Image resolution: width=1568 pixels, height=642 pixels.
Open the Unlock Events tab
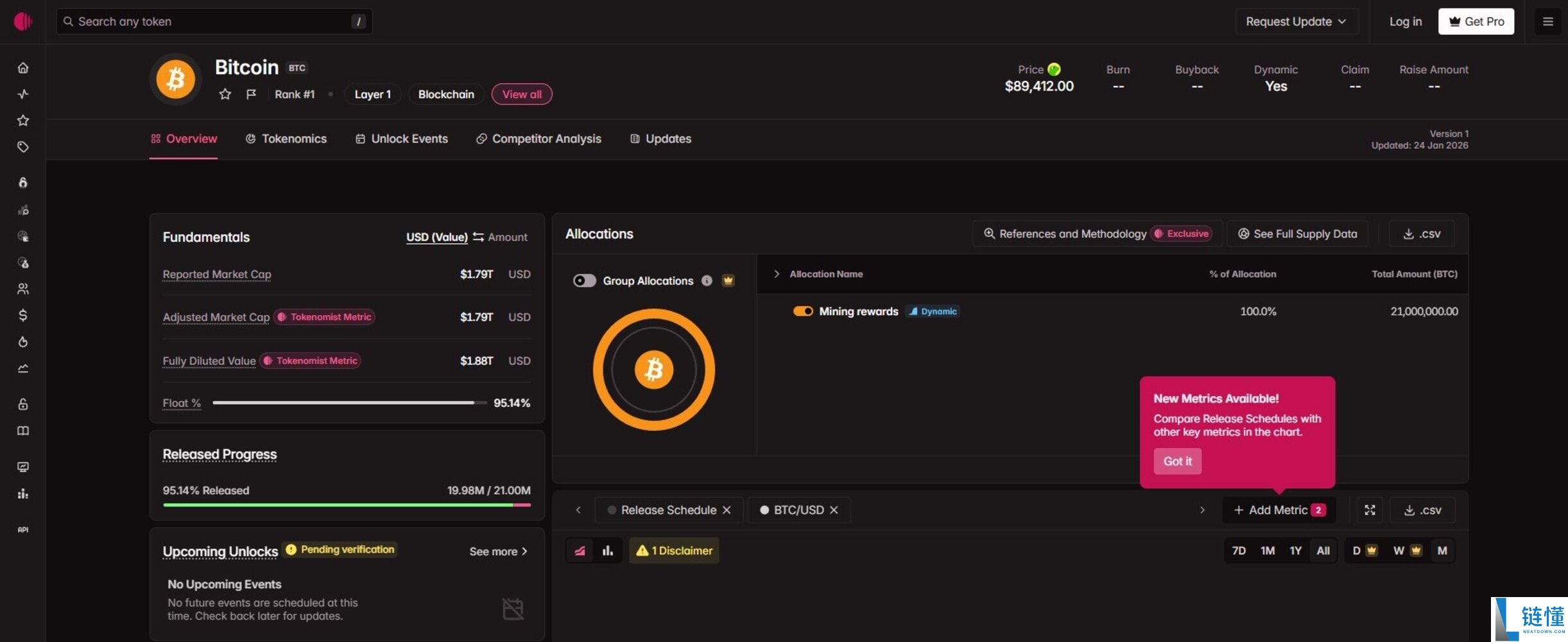pos(402,139)
